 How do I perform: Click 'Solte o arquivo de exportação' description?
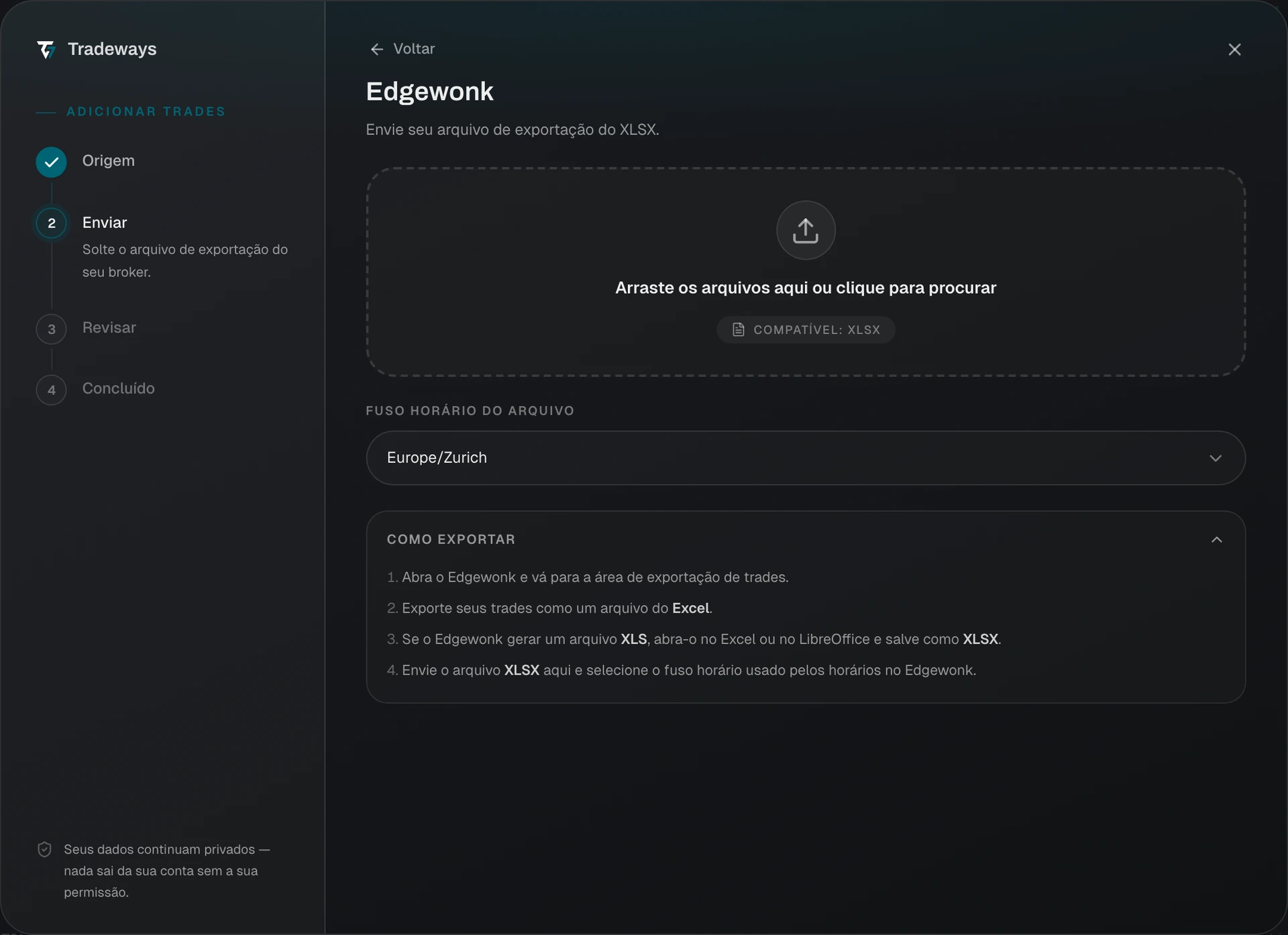tap(185, 261)
